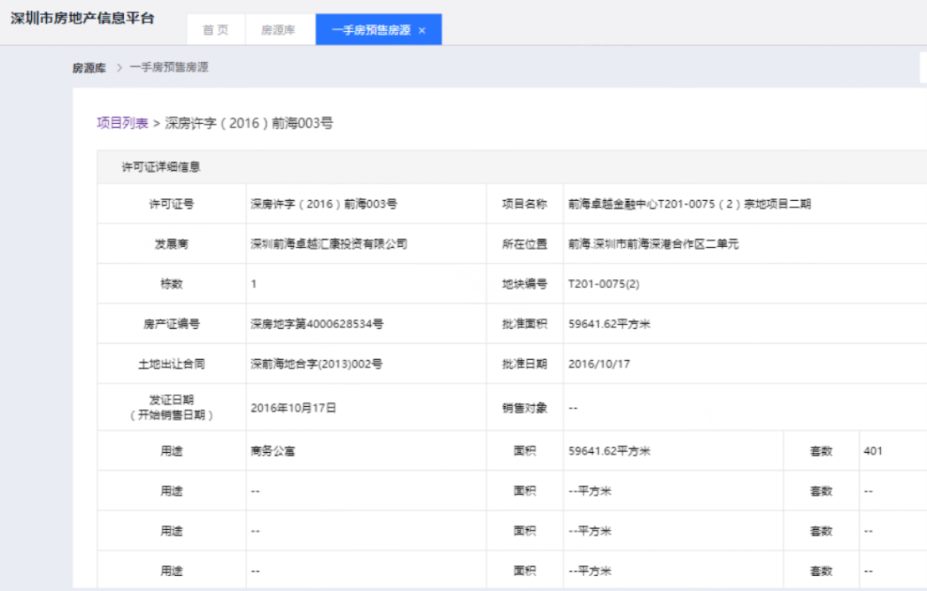This screenshot has height=591, width=927.
Task: Click the breadcrumb chevron separator after 房源库
Action: [x=118, y=68]
